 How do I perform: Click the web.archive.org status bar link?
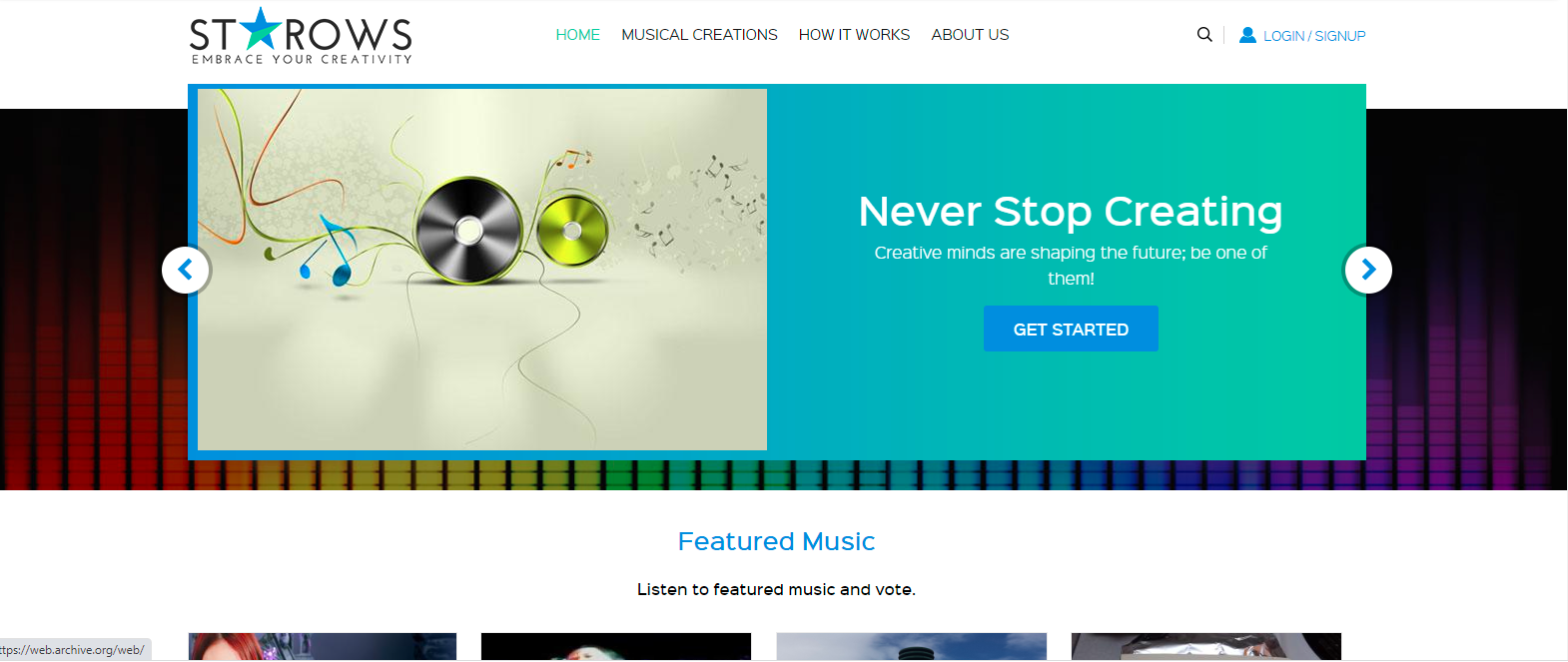tap(74, 650)
